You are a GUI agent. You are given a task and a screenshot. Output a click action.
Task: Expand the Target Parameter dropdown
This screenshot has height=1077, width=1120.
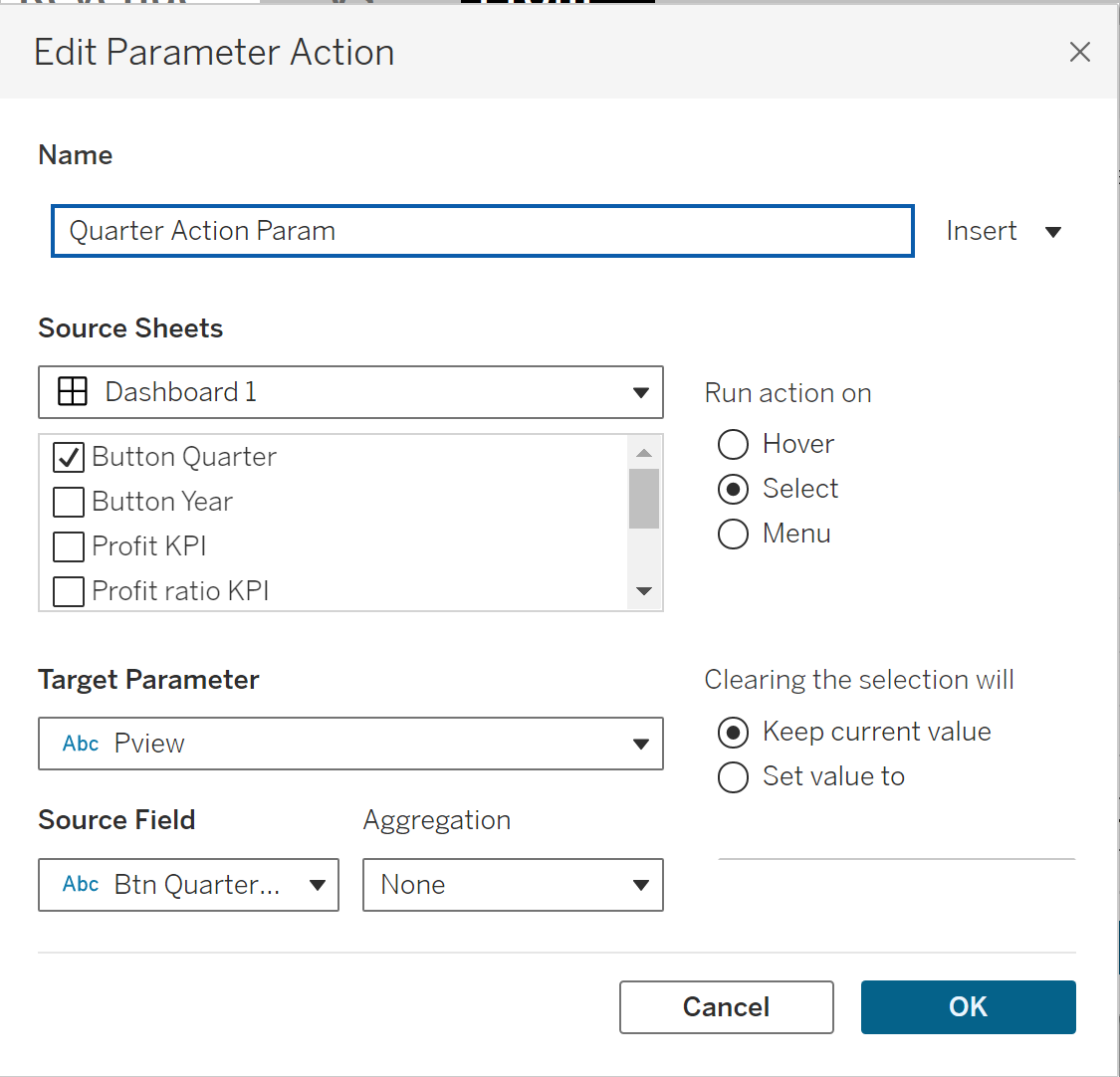click(350, 744)
